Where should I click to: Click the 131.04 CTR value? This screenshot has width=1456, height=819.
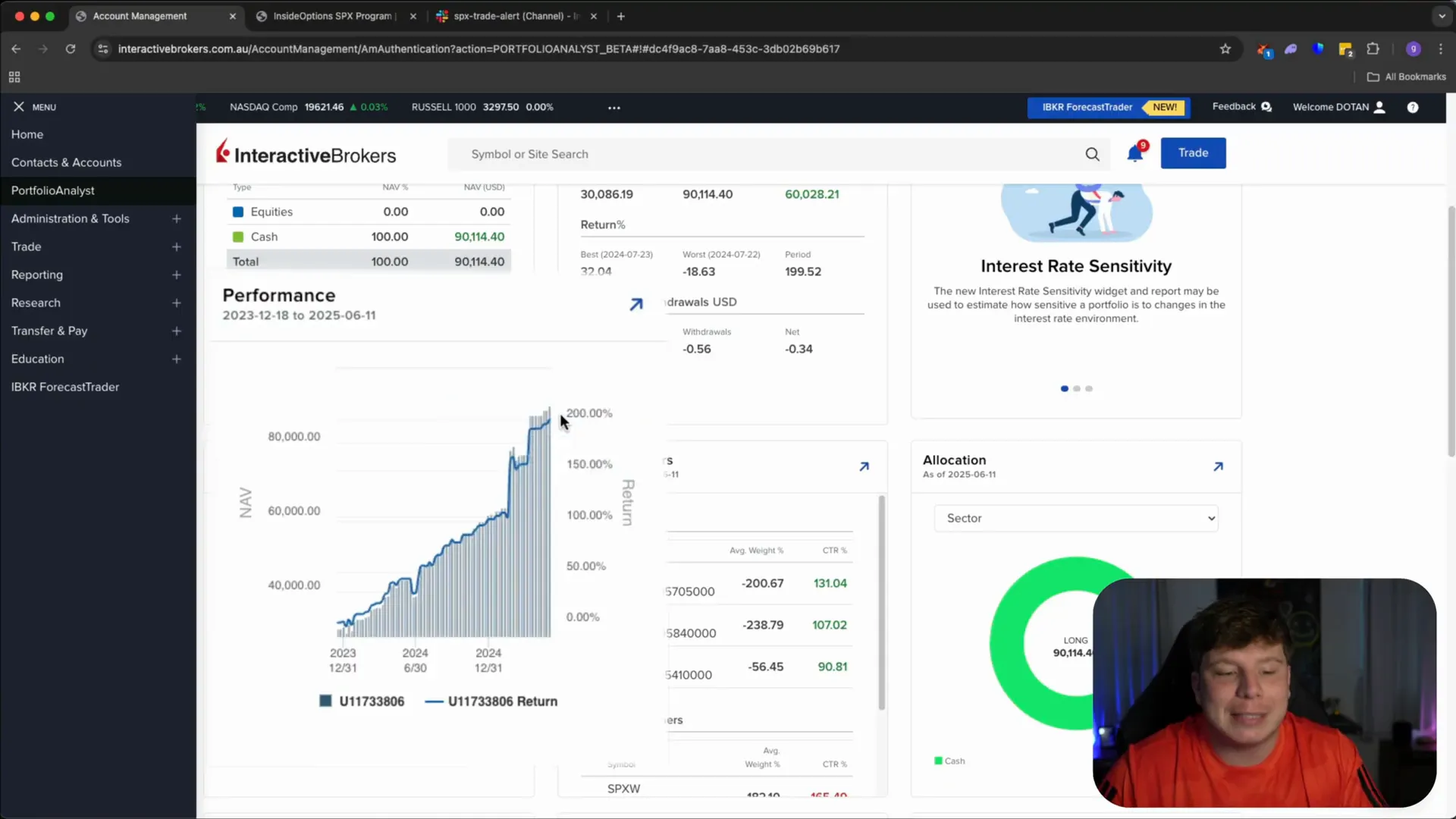pyautogui.click(x=830, y=583)
